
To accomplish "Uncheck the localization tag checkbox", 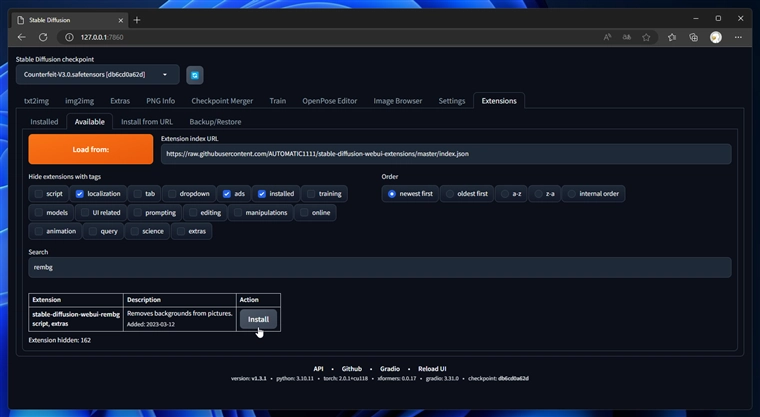I will point(79,194).
